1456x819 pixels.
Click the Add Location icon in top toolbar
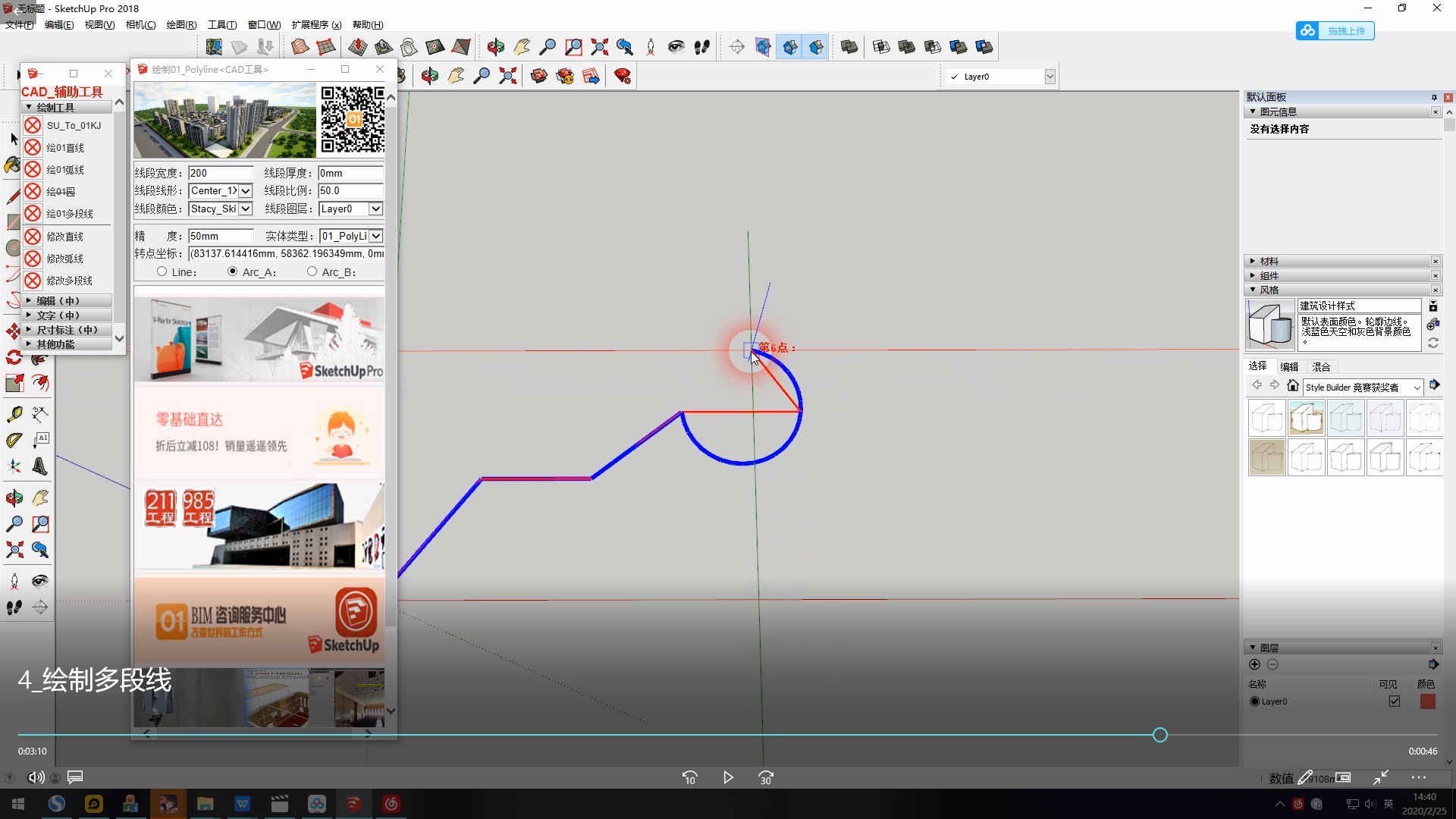pyautogui.click(x=214, y=47)
